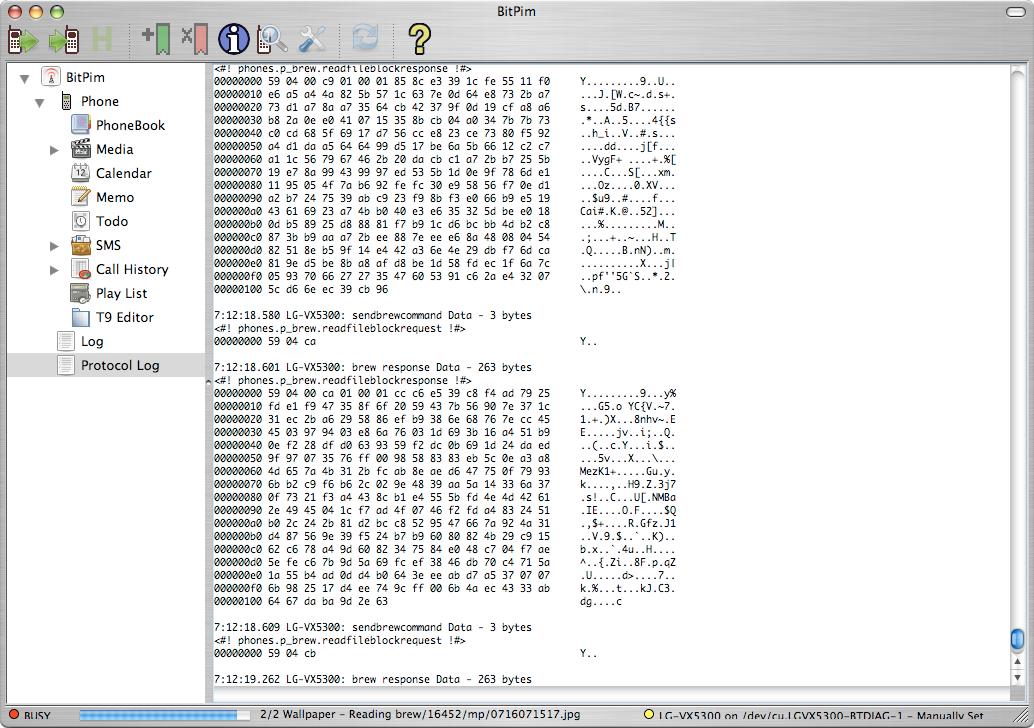This screenshot has width=1034, height=728.
Task: Click the Add (plus) toolbar icon
Action: click(156, 40)
